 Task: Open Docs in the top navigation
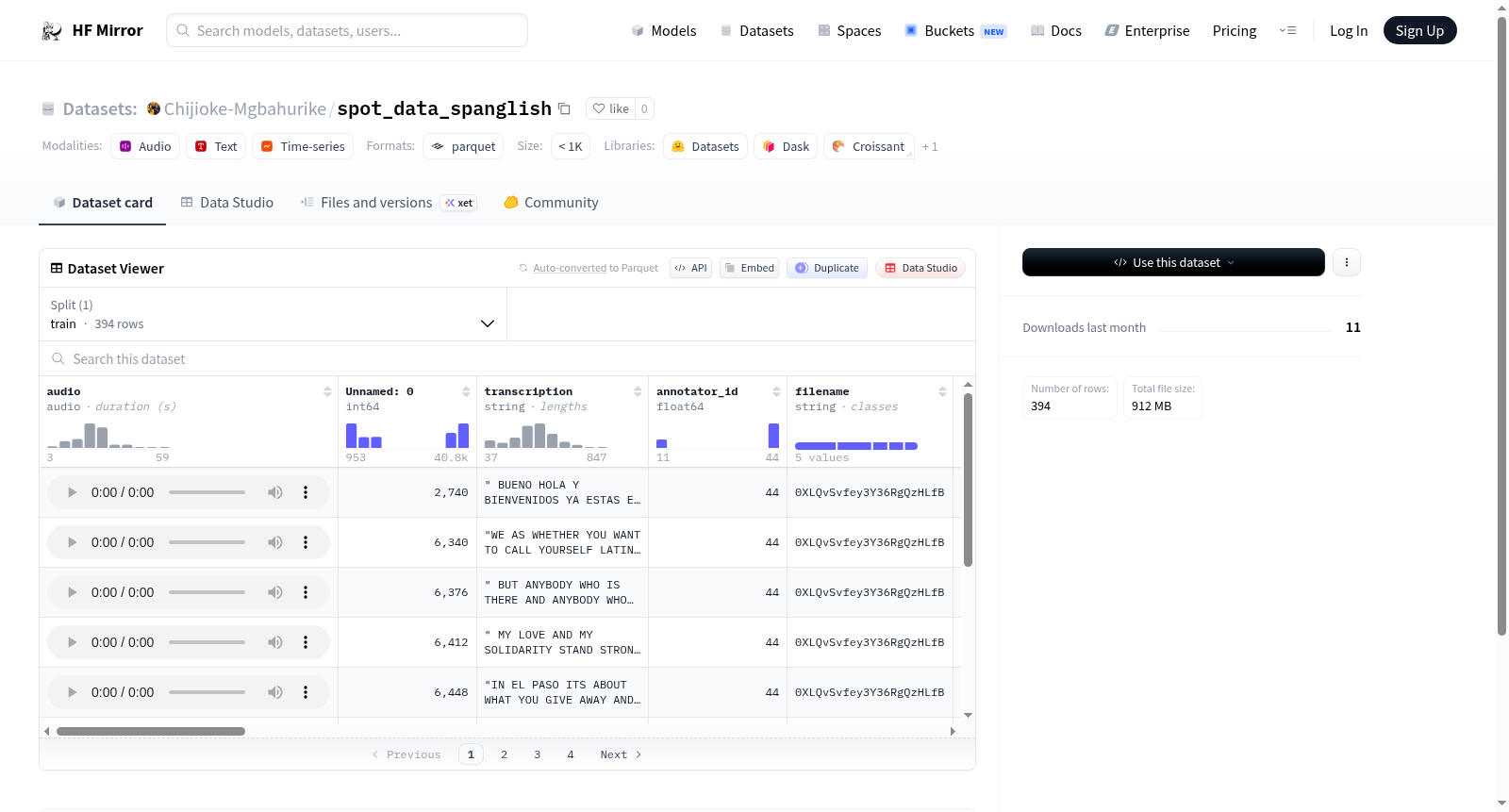click(1056, 31)
